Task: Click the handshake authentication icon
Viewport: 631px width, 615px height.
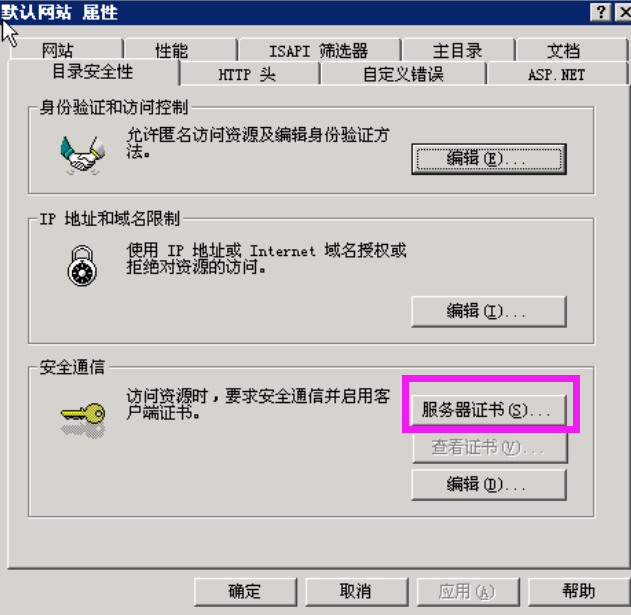Action: pyautogui.click(x=82, y=155)
